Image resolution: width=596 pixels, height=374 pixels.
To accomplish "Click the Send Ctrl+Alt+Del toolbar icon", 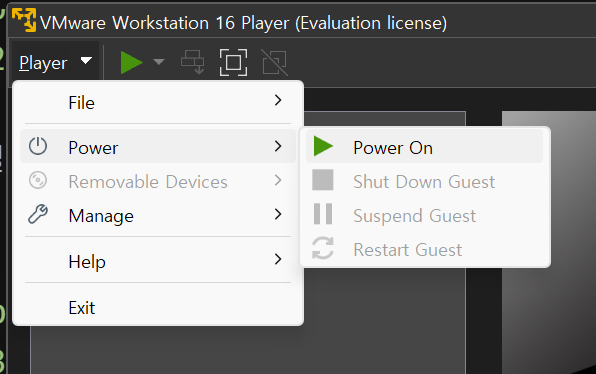I will (192, 62).
